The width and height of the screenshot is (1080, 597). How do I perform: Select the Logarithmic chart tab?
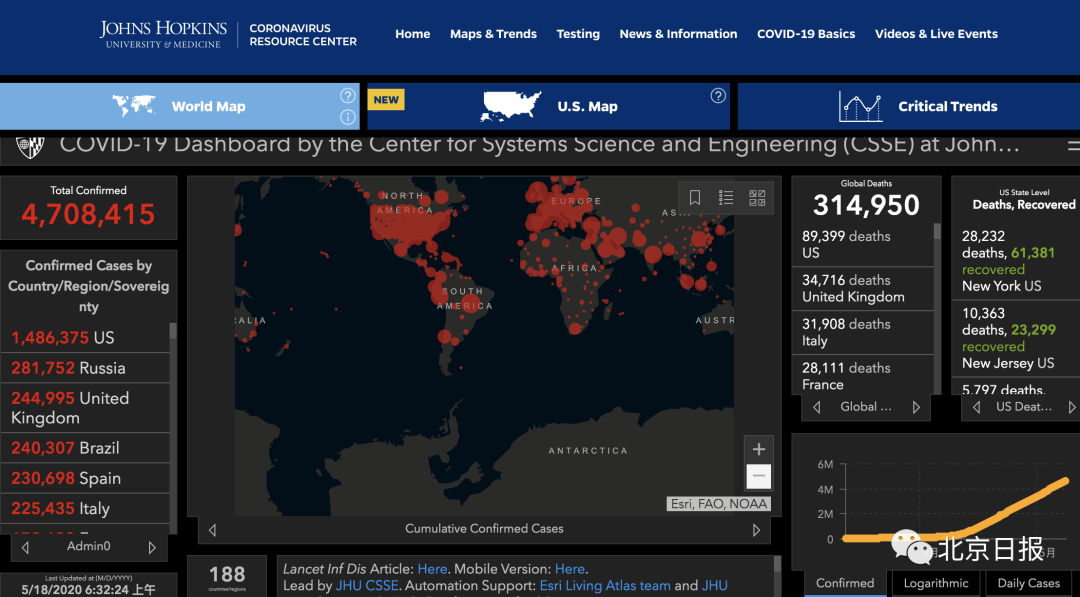[x=936, y=583]
